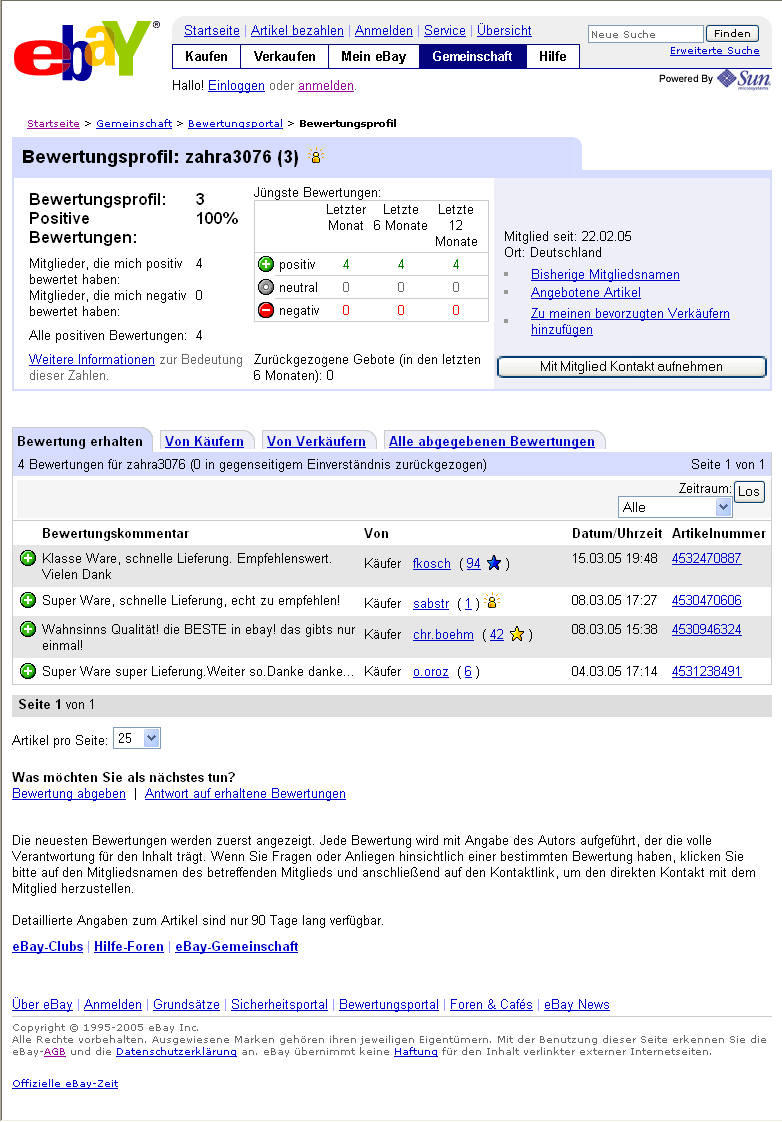The image size is (782, 1122).
Task: Open the Zeitraum dropdown set to Alle
Action: click(x=675, y=507)
